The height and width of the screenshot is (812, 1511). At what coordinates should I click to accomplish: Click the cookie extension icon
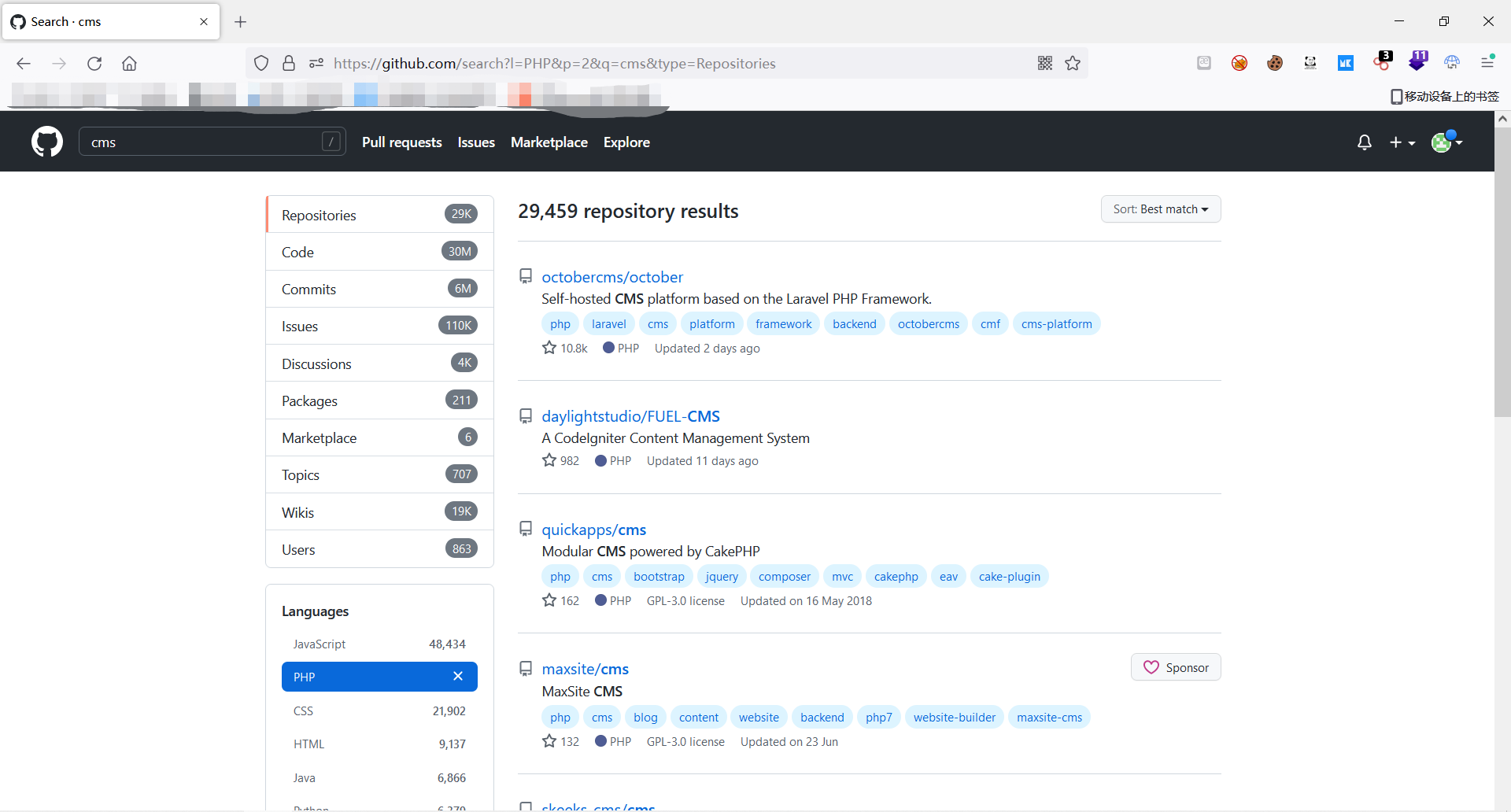[1275, 63]
